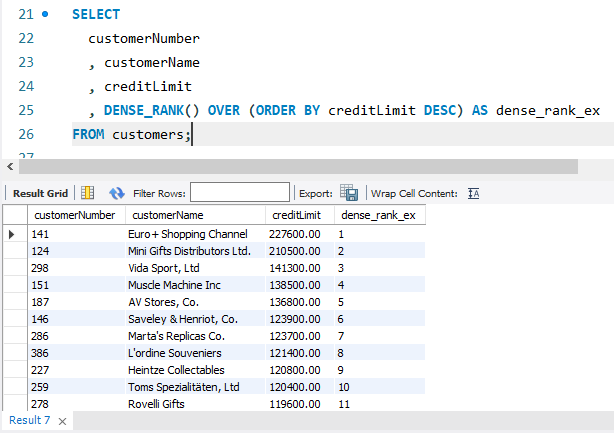
Task: Click customer number 187 cell
Action: (76, 302)
